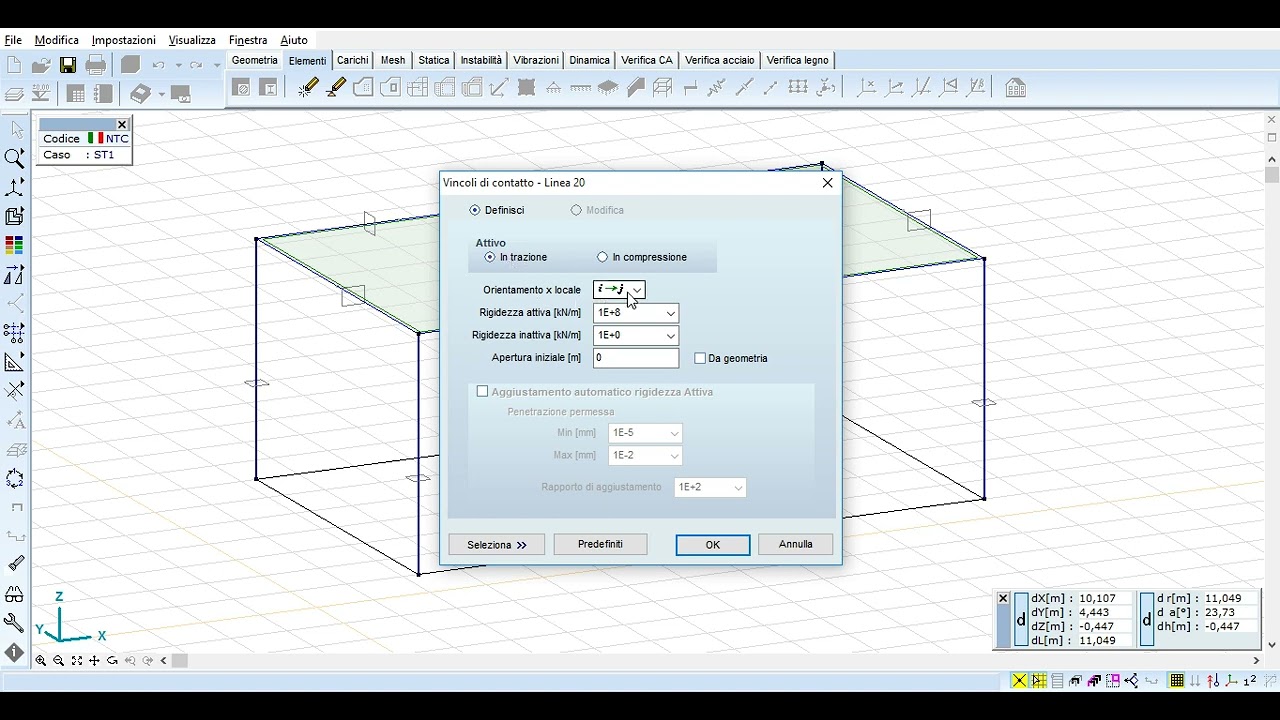Close the coordinates dX dY panel
The image size is (1280, 720).
coord(1003,598)
